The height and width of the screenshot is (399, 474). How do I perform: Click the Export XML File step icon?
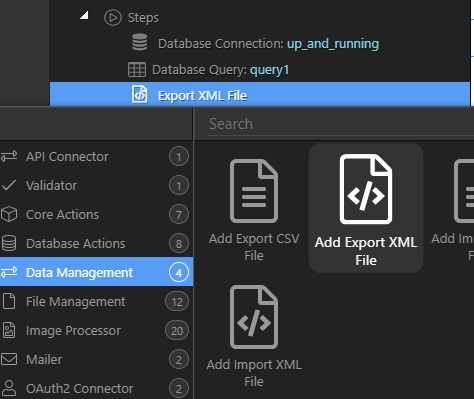click(x=140, y=94)
